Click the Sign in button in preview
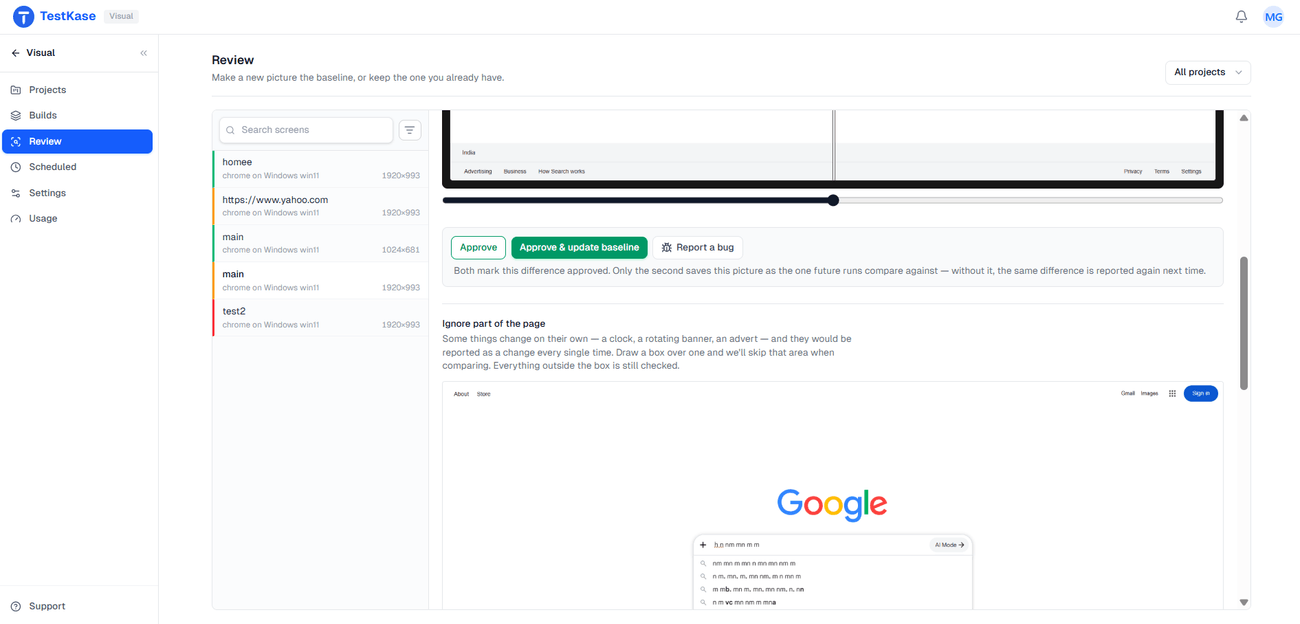 [1201, 394]
